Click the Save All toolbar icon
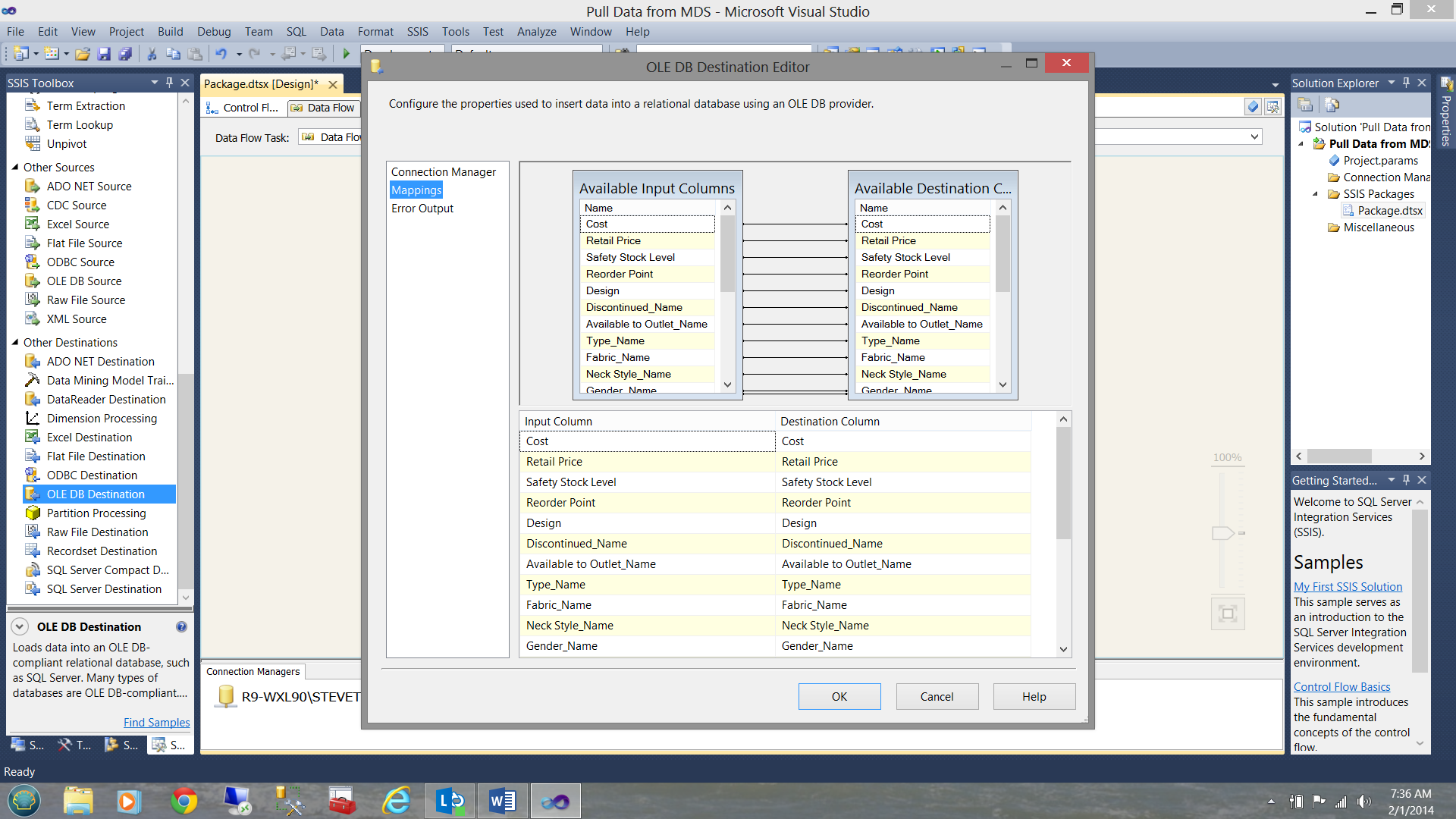Image resolution: width=1456 pixels, height=819 pixels. (125, 54)
